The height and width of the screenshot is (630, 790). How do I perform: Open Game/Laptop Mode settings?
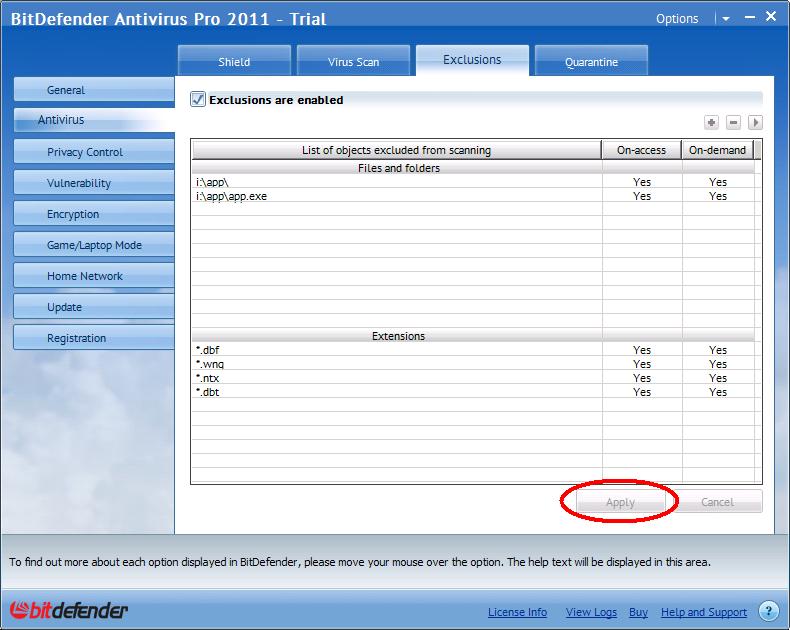coord(94,245)
